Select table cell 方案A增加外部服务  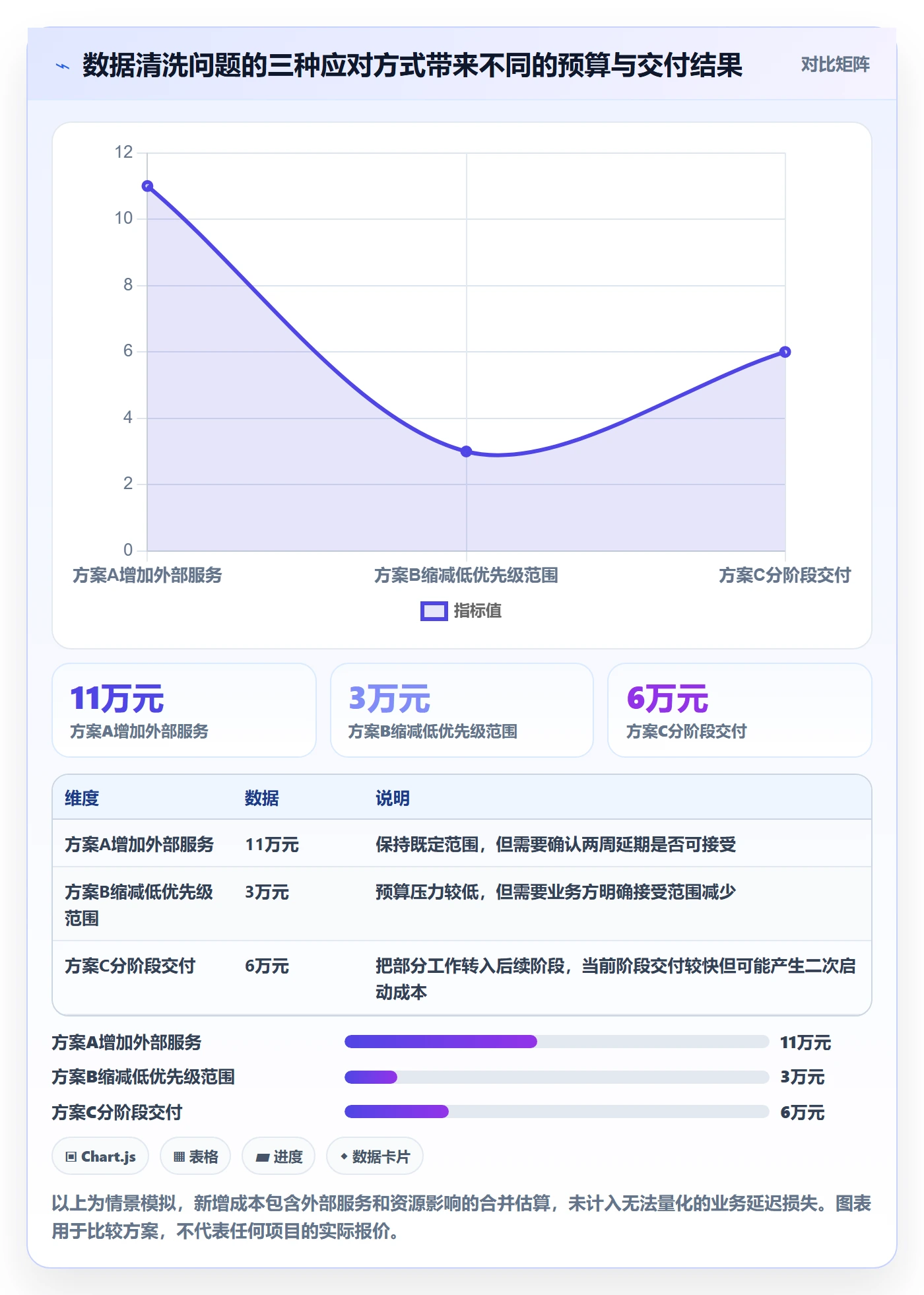[139, 845]
